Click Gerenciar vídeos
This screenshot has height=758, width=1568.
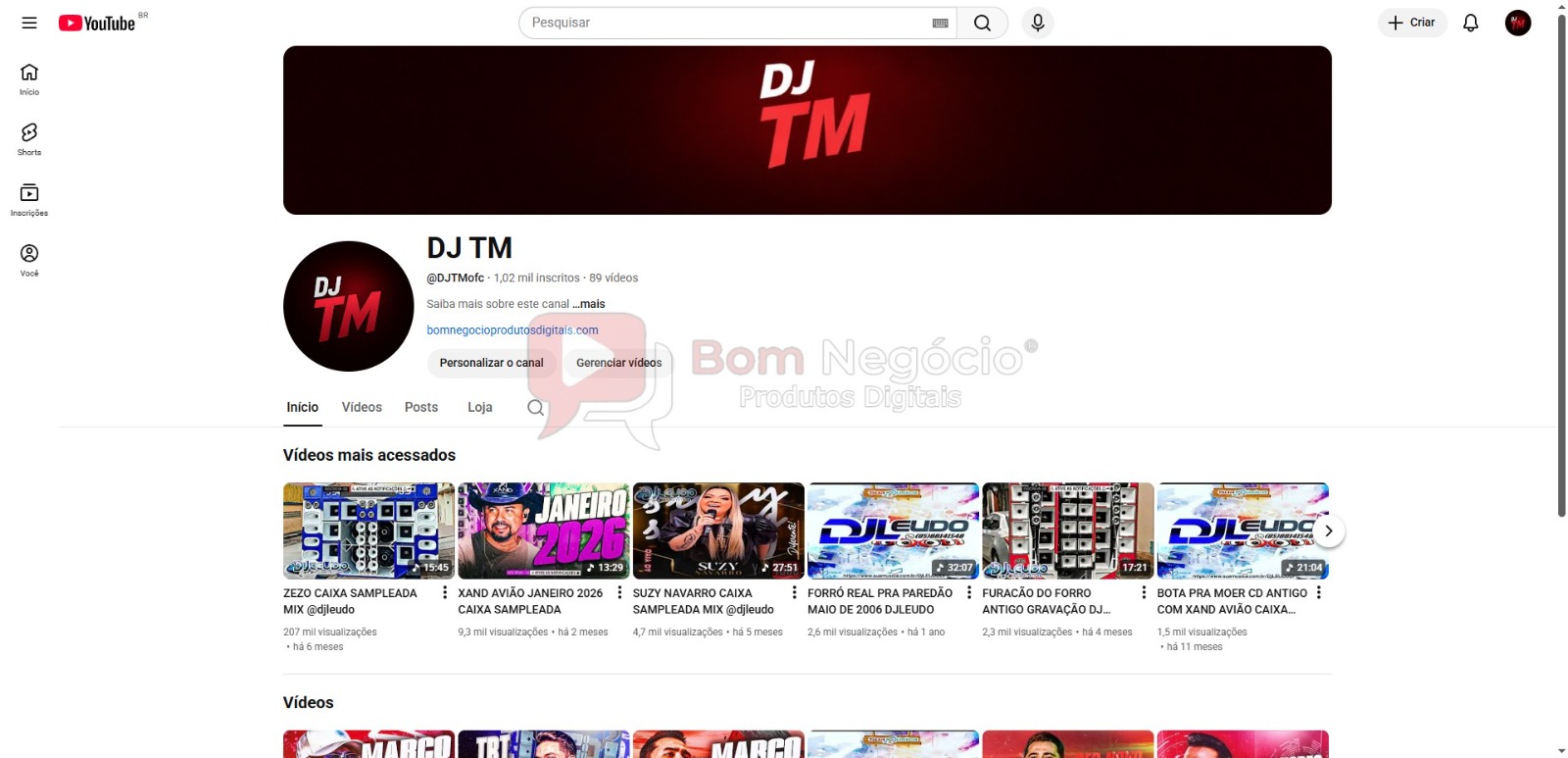tap(618, 363)
